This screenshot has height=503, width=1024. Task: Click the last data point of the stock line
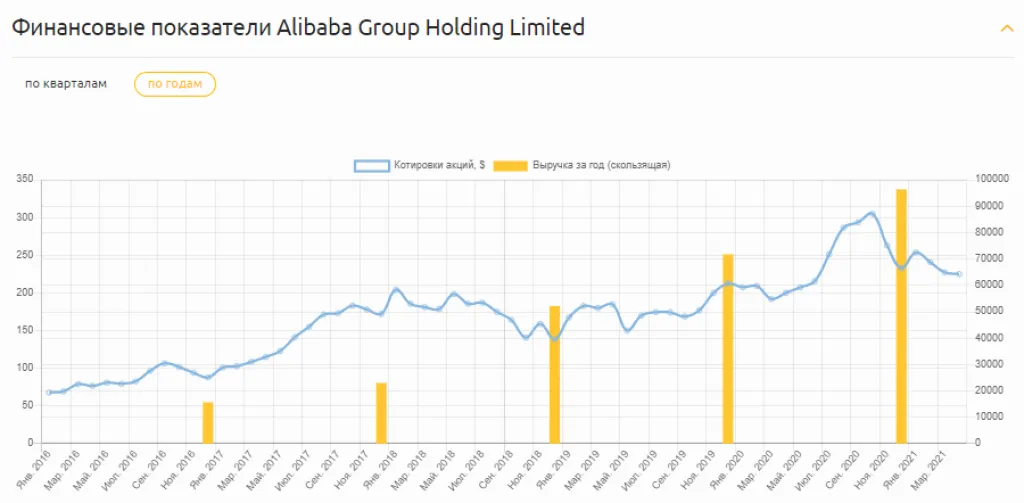coord(959,274)
